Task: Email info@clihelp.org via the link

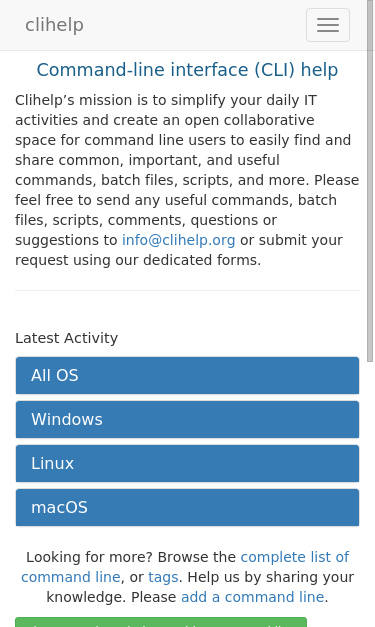Action: click(x=178, y=240)
